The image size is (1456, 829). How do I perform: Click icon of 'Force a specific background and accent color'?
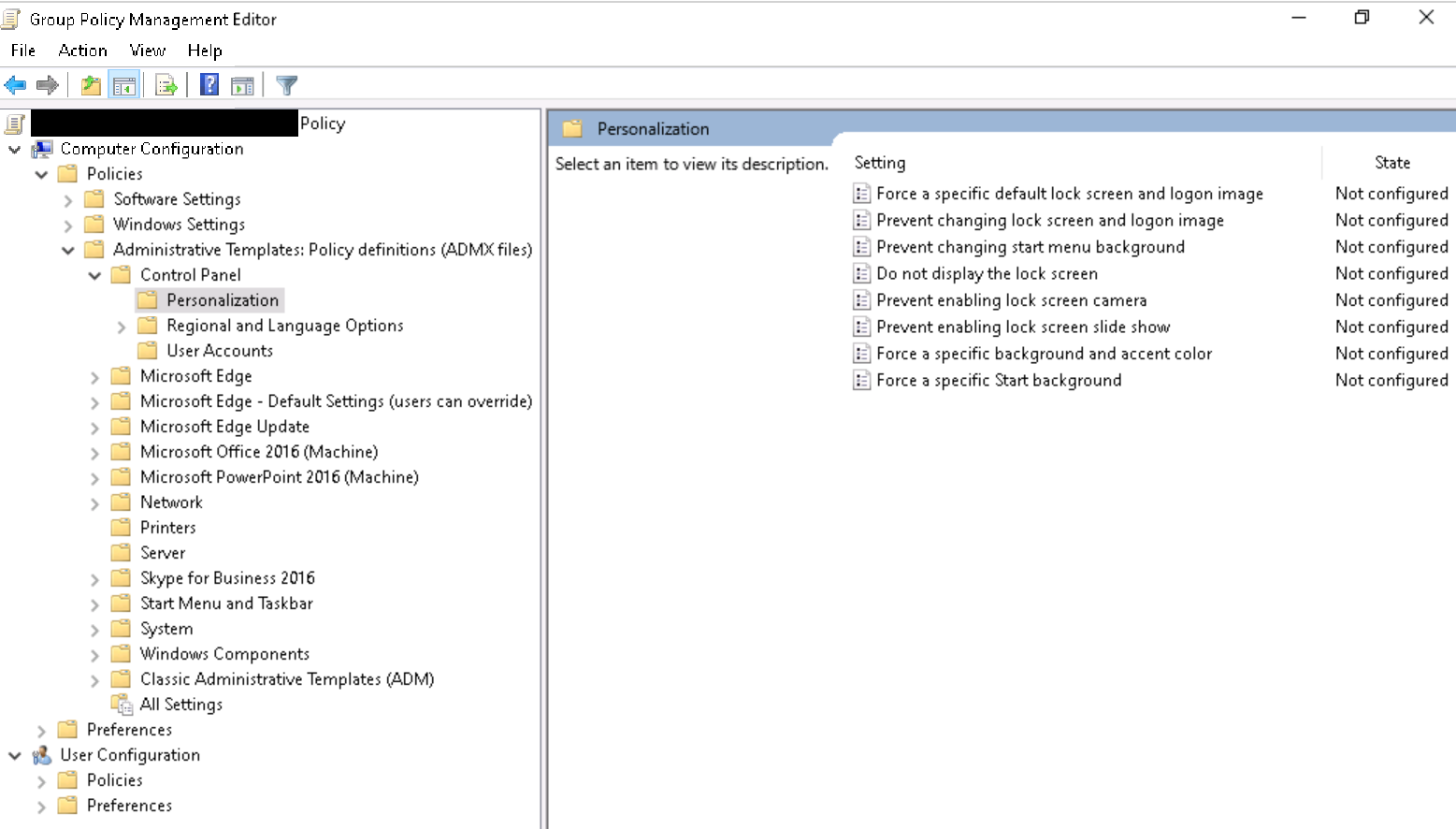pos(861,354)
